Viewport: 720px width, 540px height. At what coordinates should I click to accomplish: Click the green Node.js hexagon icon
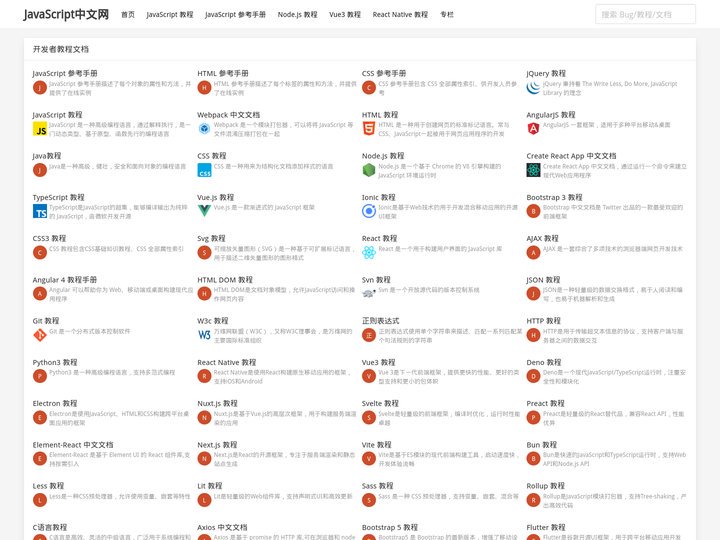[369, 170]
